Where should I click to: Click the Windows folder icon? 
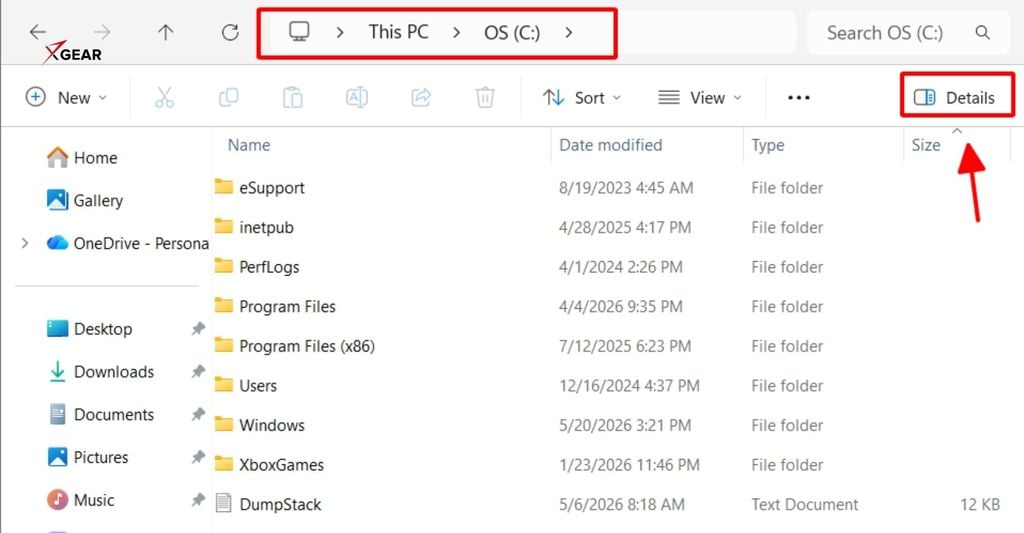tap(223, 425)
